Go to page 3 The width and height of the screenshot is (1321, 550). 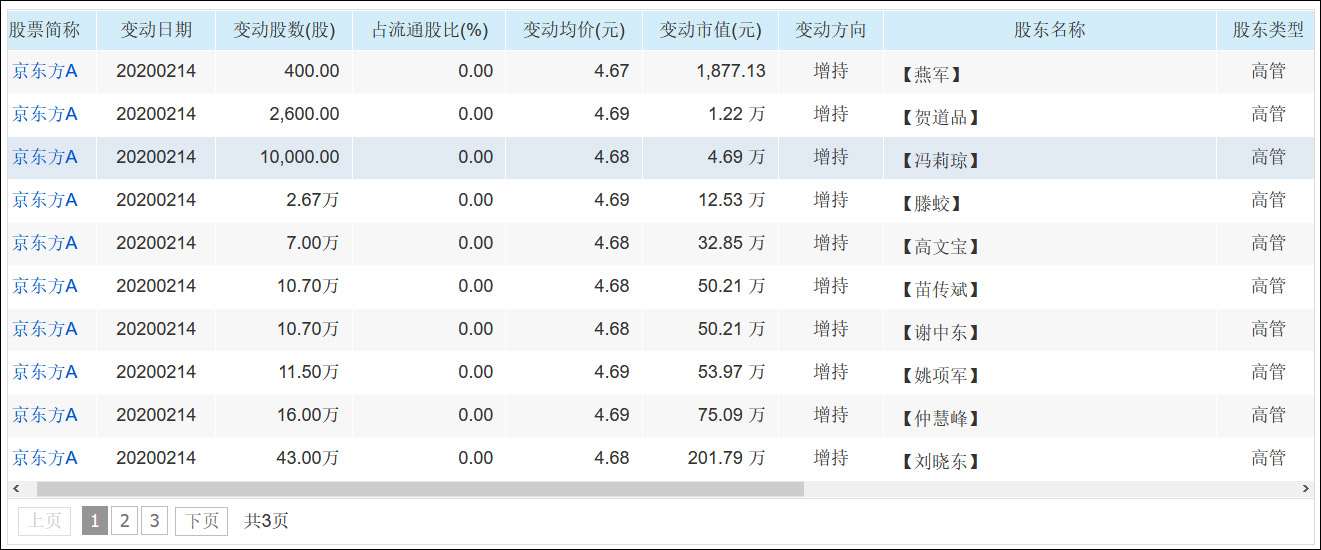[x=154, y=521]
